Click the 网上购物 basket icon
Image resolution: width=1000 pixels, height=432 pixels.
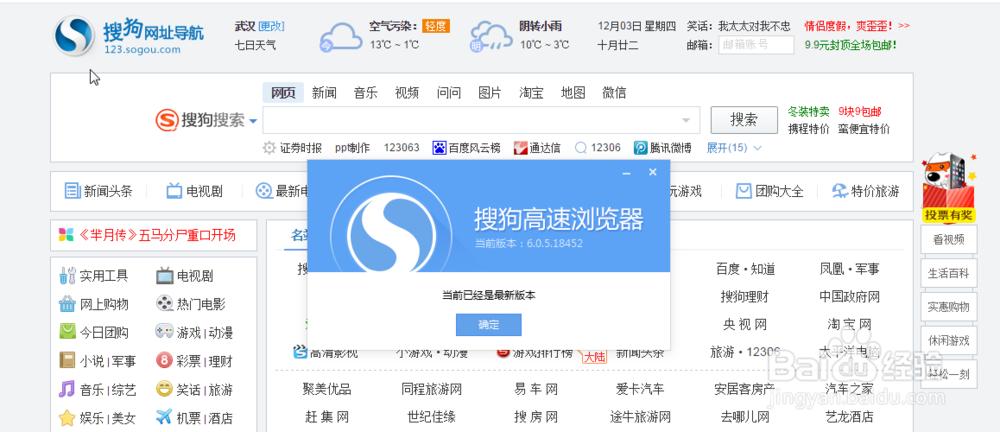(67, 304)
